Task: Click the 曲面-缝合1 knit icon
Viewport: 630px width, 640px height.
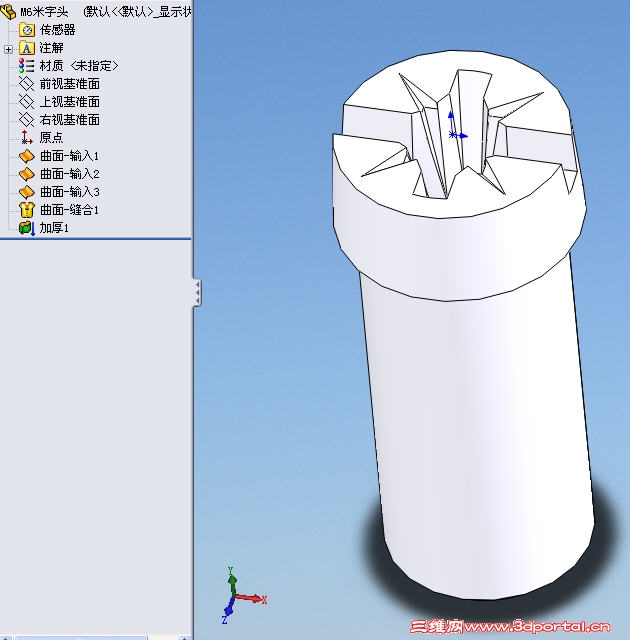Action: coord(27,210)
